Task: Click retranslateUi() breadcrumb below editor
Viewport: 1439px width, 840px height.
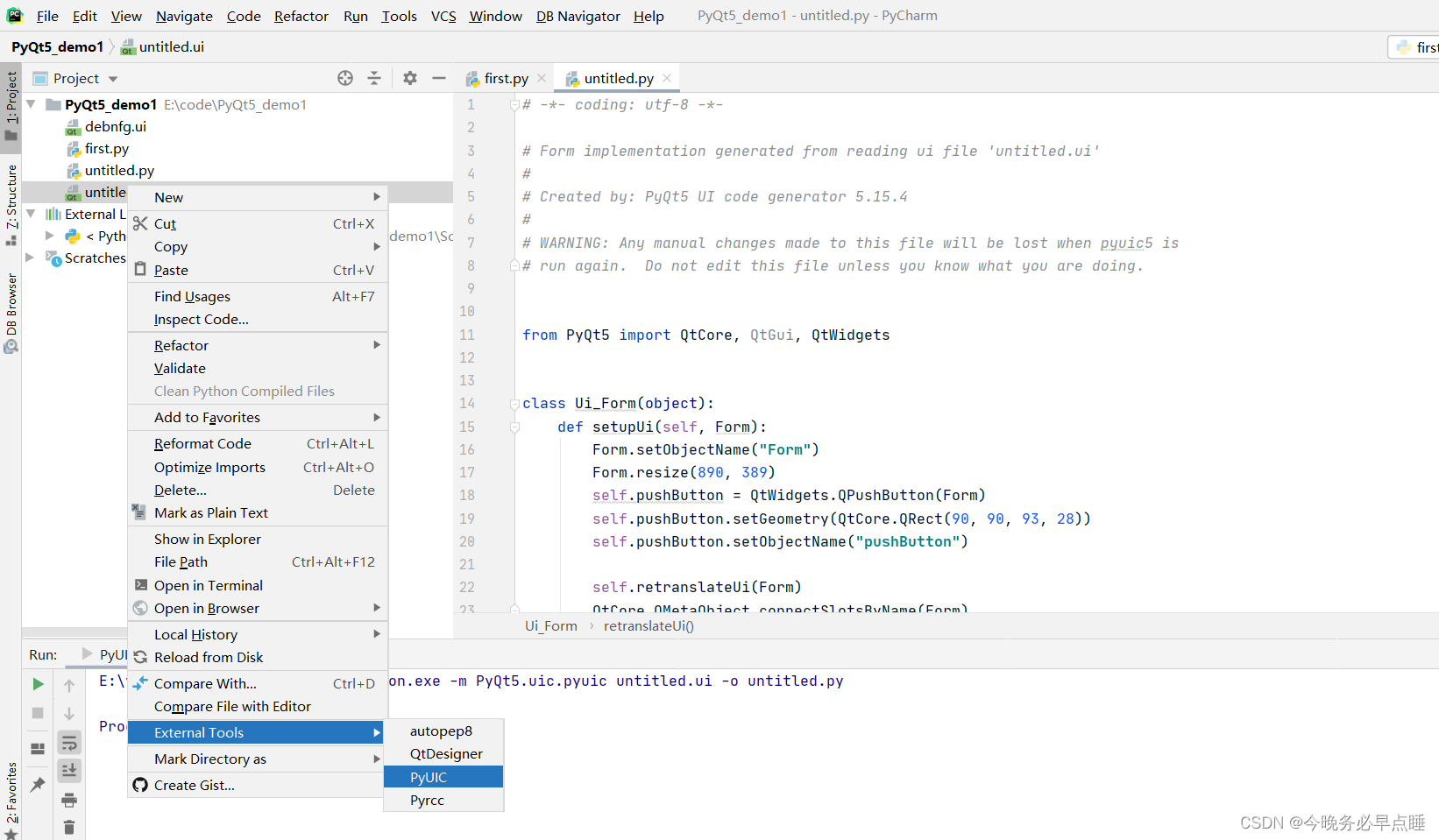Action: tap(649, 625)
